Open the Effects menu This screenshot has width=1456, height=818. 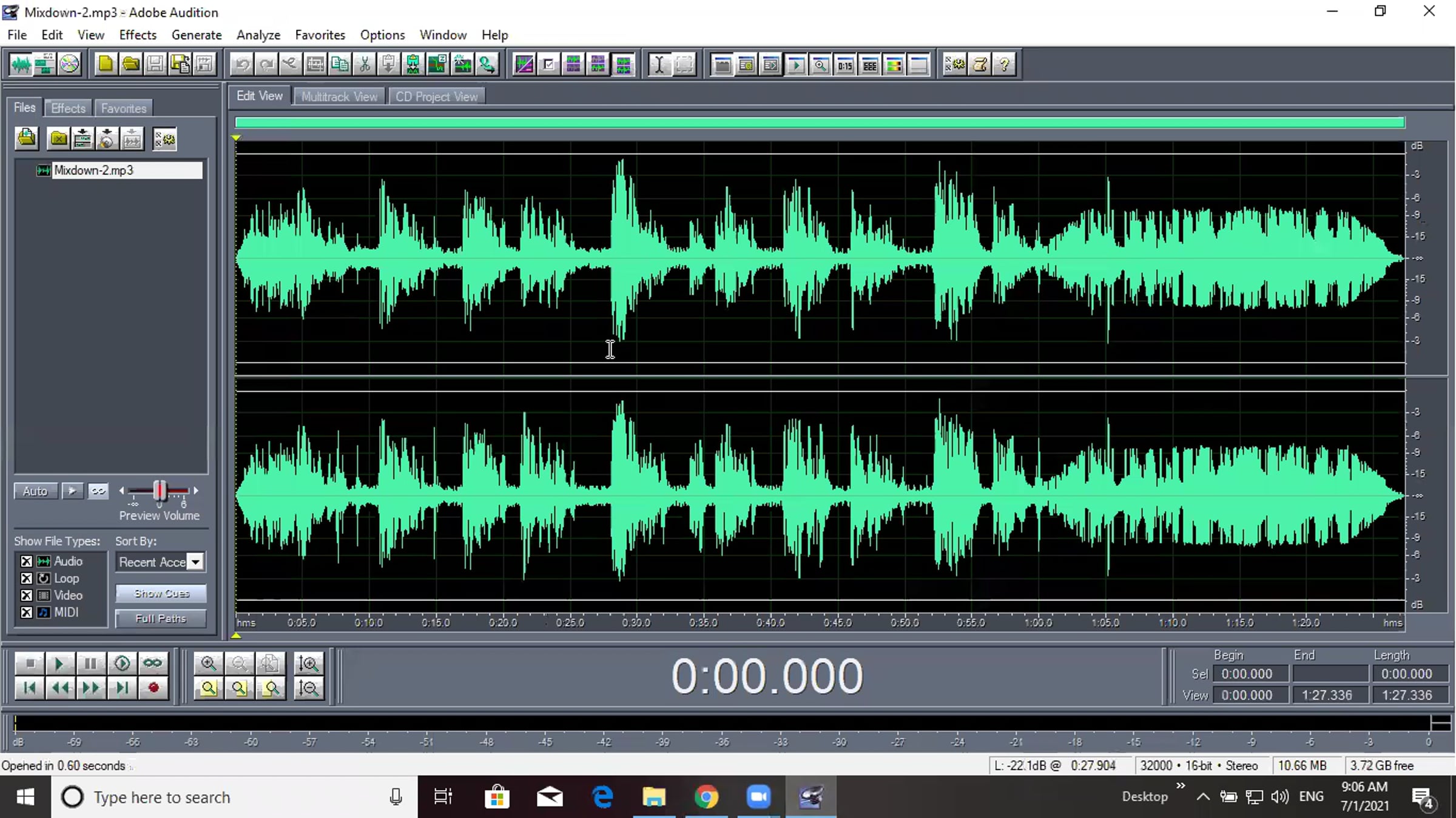pos(138,35)
